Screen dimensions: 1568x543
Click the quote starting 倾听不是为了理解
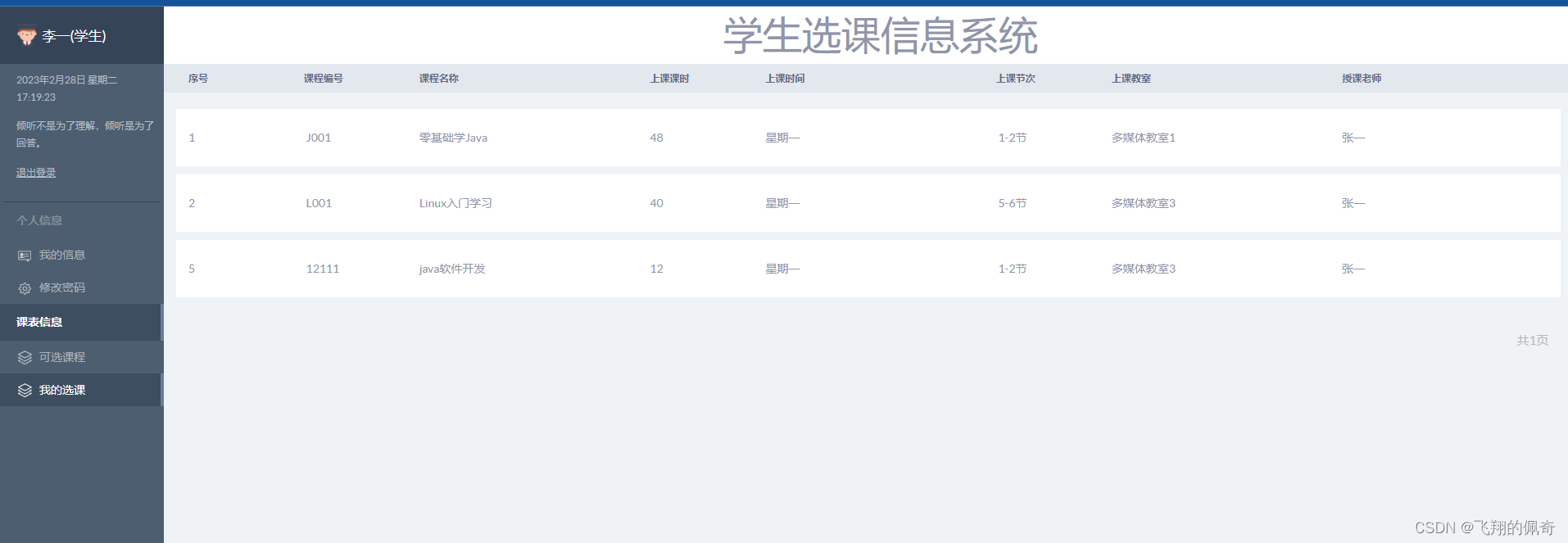click(x=85, y=134)
